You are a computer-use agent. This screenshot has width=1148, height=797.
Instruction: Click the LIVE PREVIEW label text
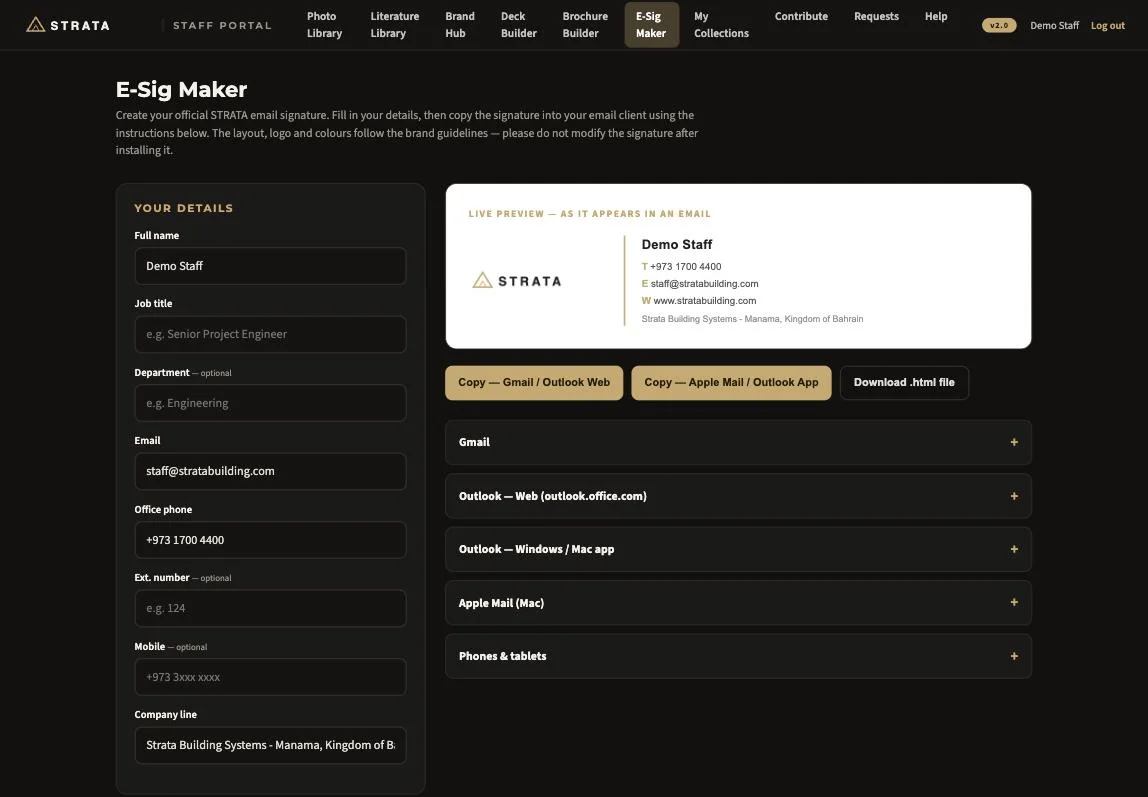pyautogui.click(x=589, y=214)
